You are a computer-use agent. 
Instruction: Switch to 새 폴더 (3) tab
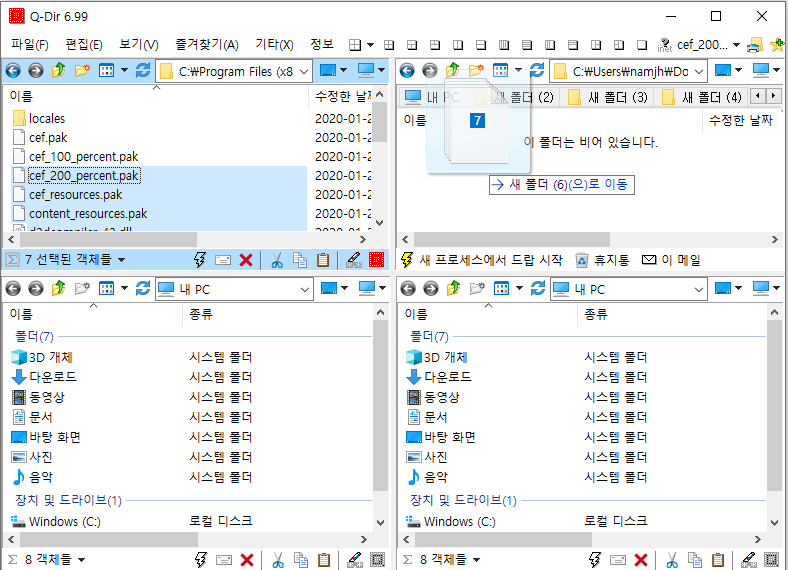608,97
